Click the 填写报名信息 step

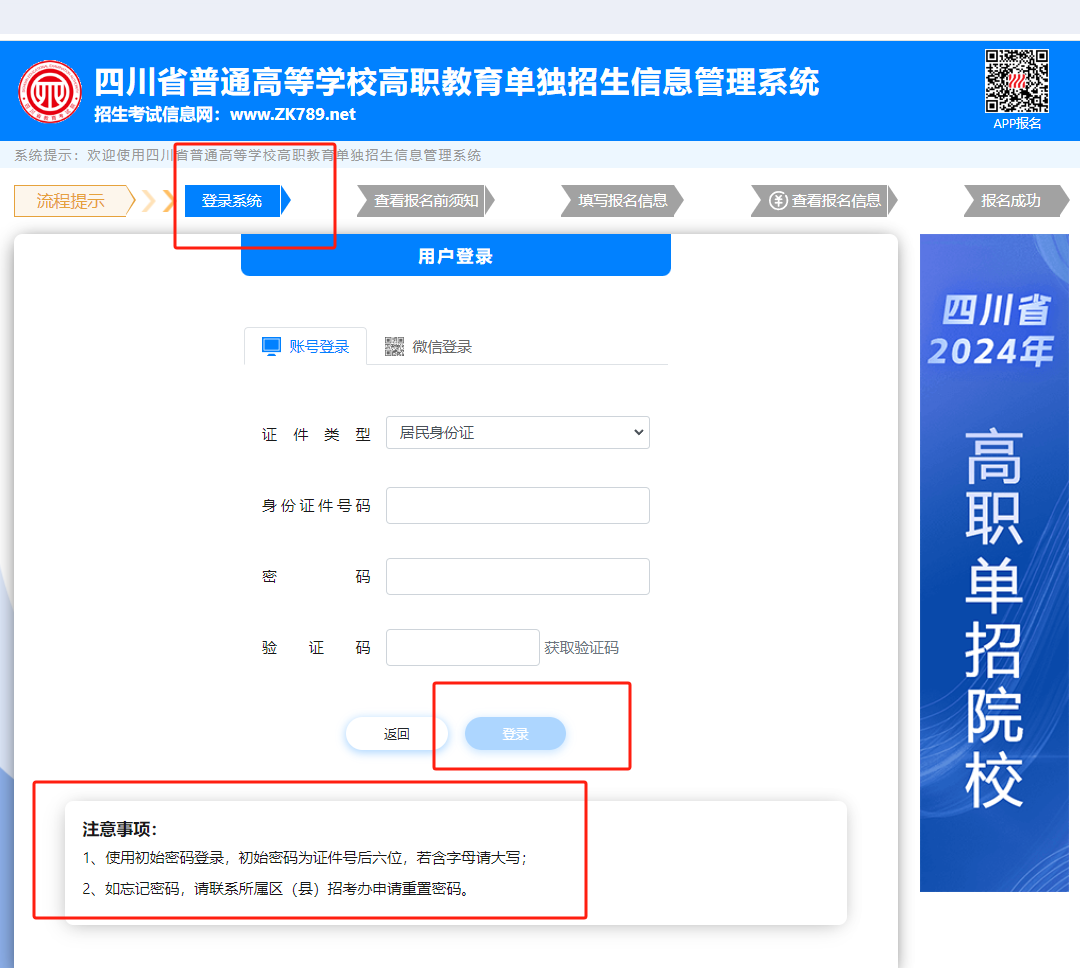622,200
